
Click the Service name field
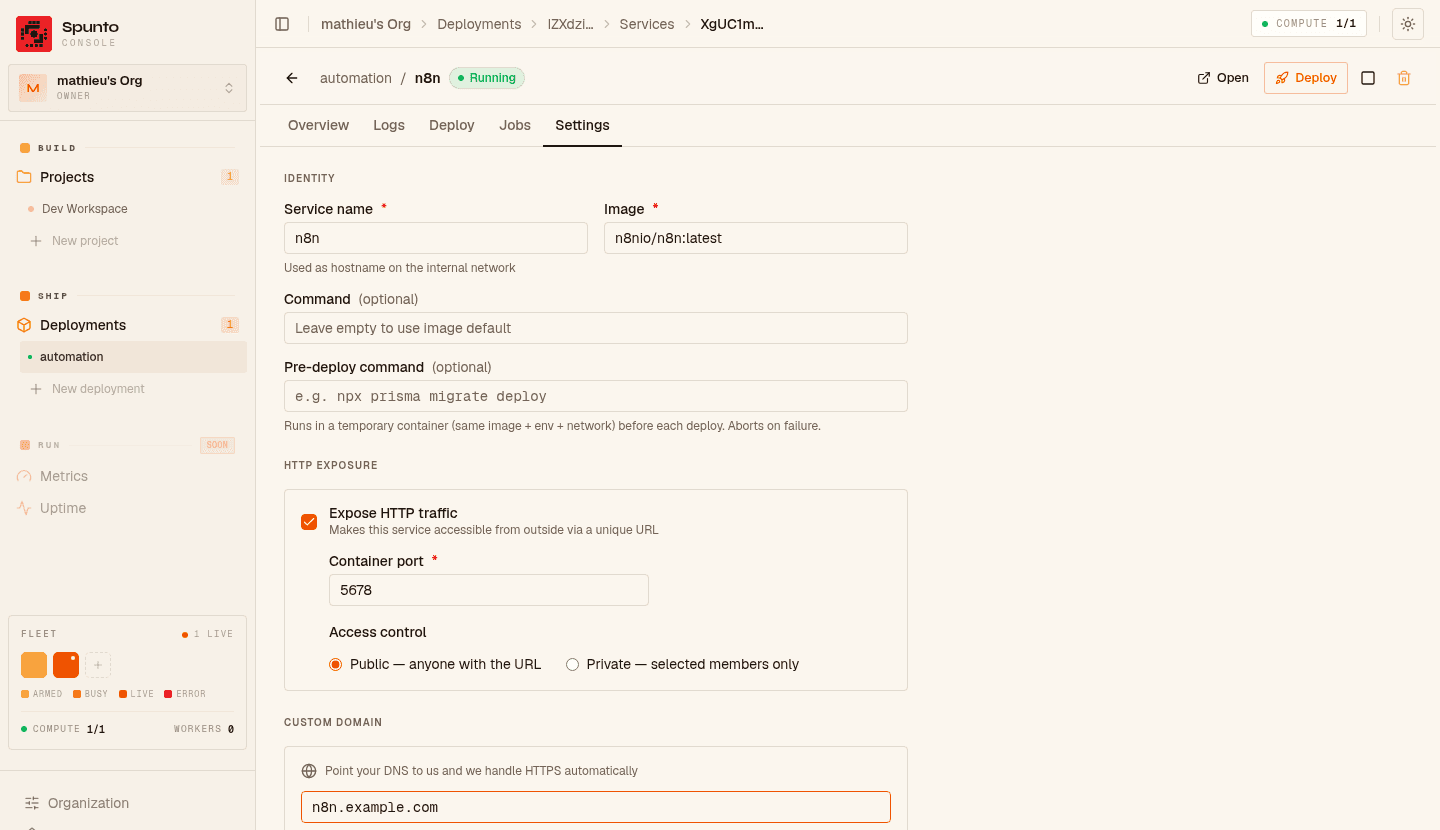436,238
